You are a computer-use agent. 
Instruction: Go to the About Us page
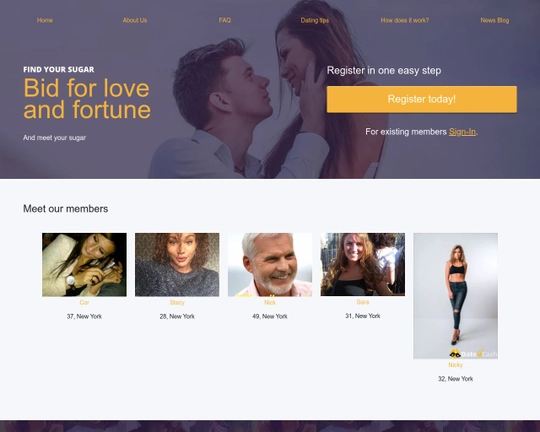pyautogui.click(x=135, y=20)
